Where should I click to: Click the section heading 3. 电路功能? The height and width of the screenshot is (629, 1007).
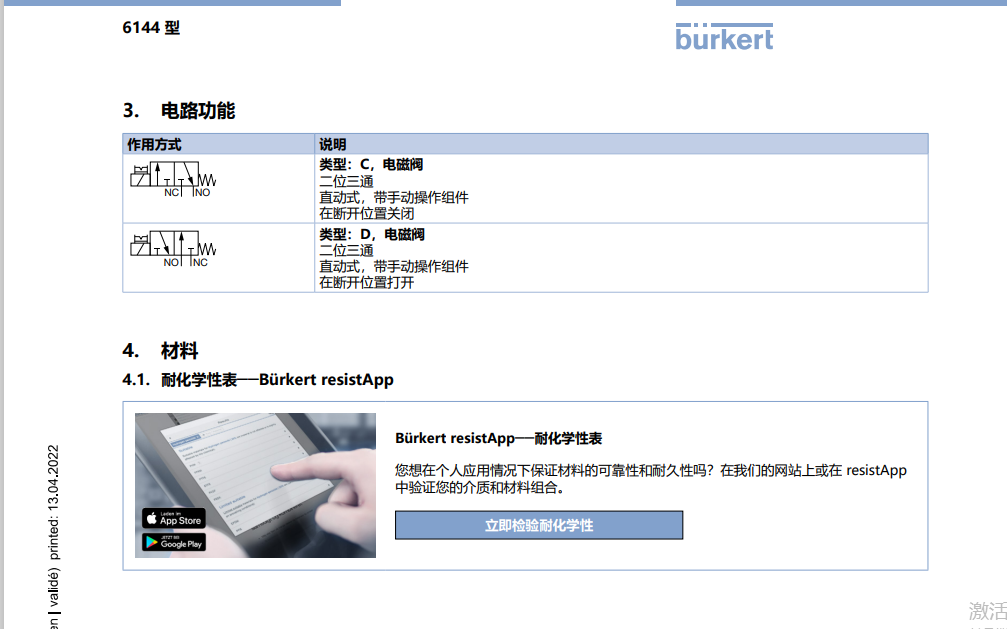point(179,110)
